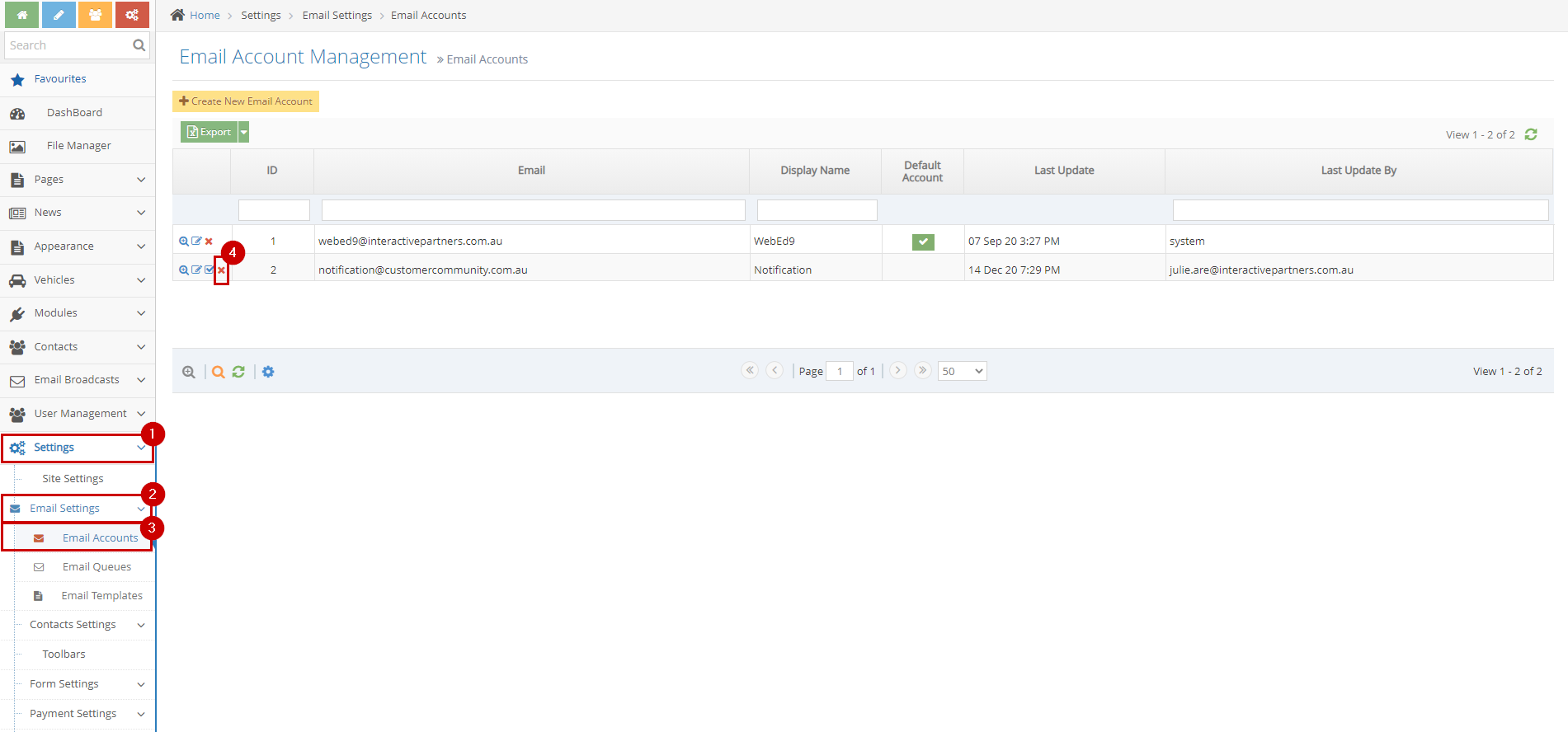Click the default account green check for WebEd9

pos(923,242)
